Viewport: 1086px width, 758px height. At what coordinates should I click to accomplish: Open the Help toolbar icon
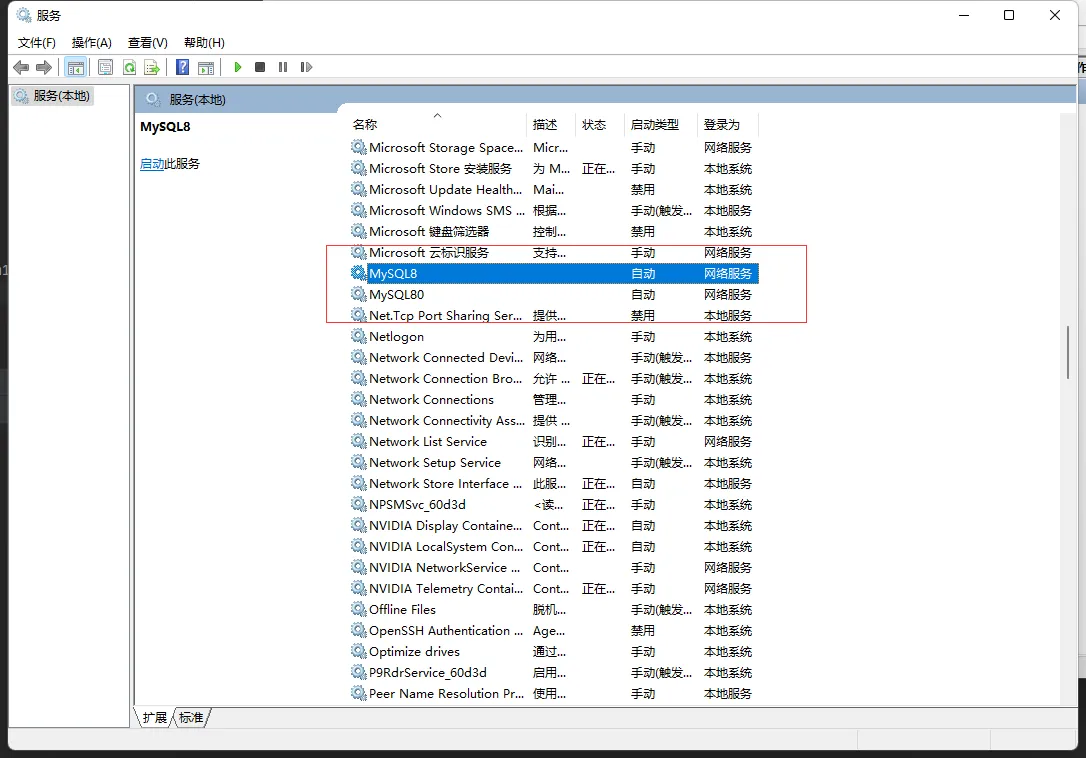click(182, 67)
